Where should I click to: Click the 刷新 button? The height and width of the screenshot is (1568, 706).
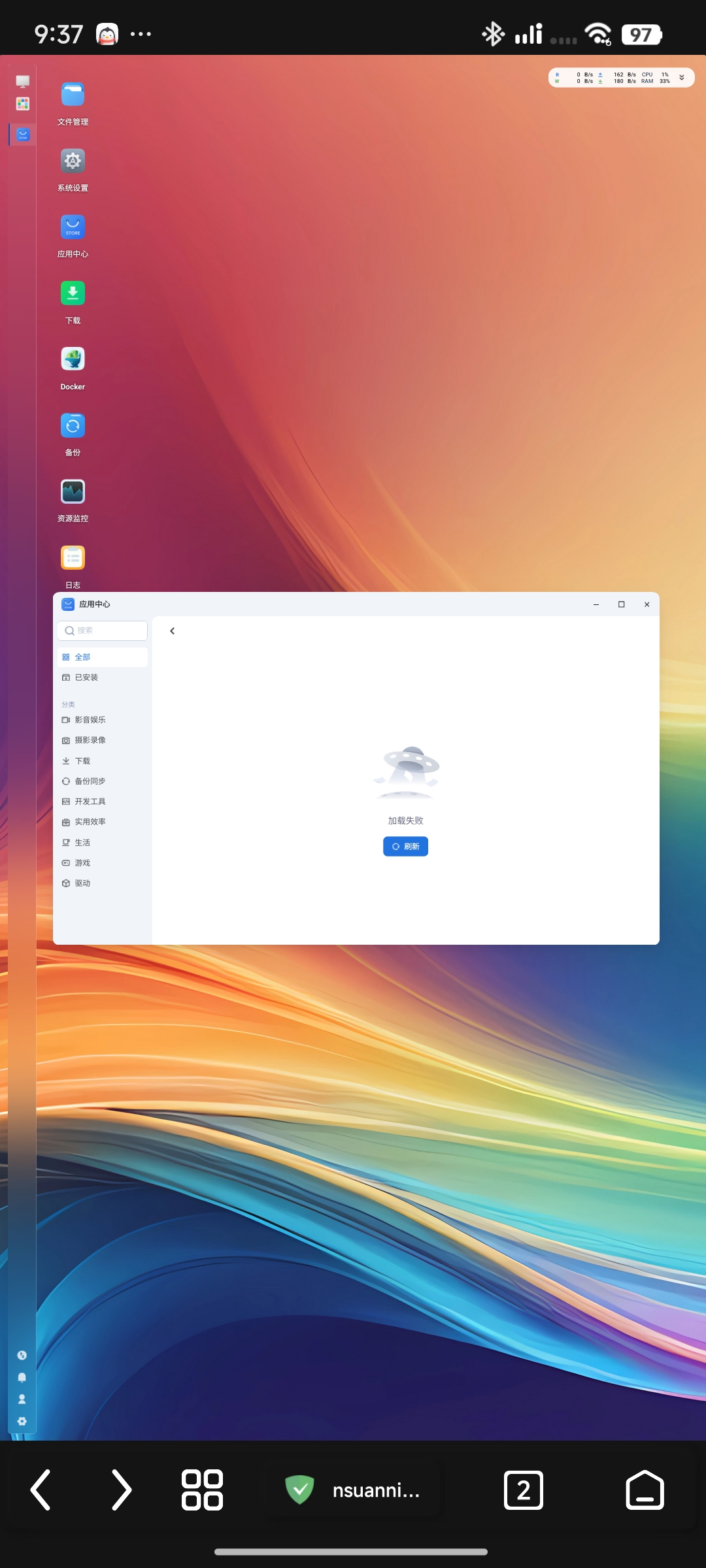point(405,847)
